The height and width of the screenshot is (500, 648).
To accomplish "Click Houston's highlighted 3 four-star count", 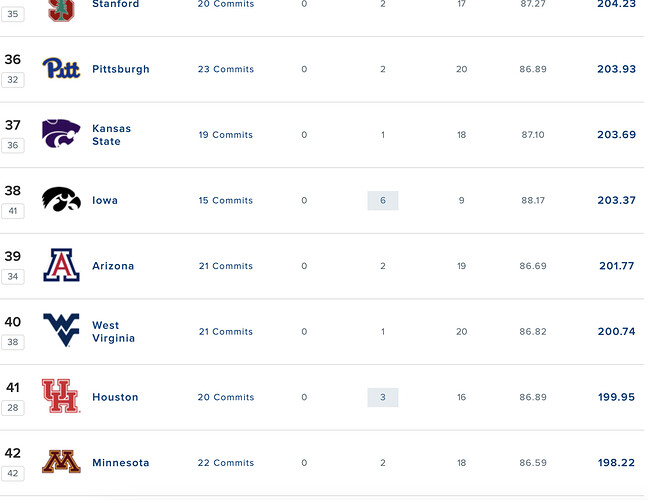I will coord(383,397).
